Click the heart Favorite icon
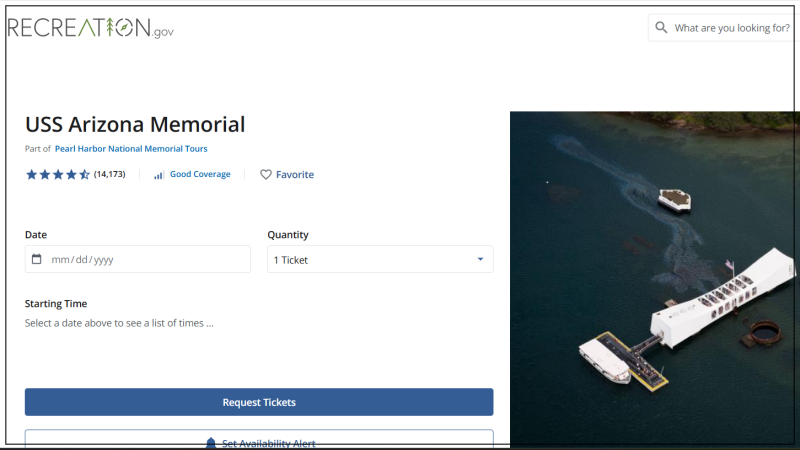800x450 pixels. pyautogui.click(x=266, y=174)
